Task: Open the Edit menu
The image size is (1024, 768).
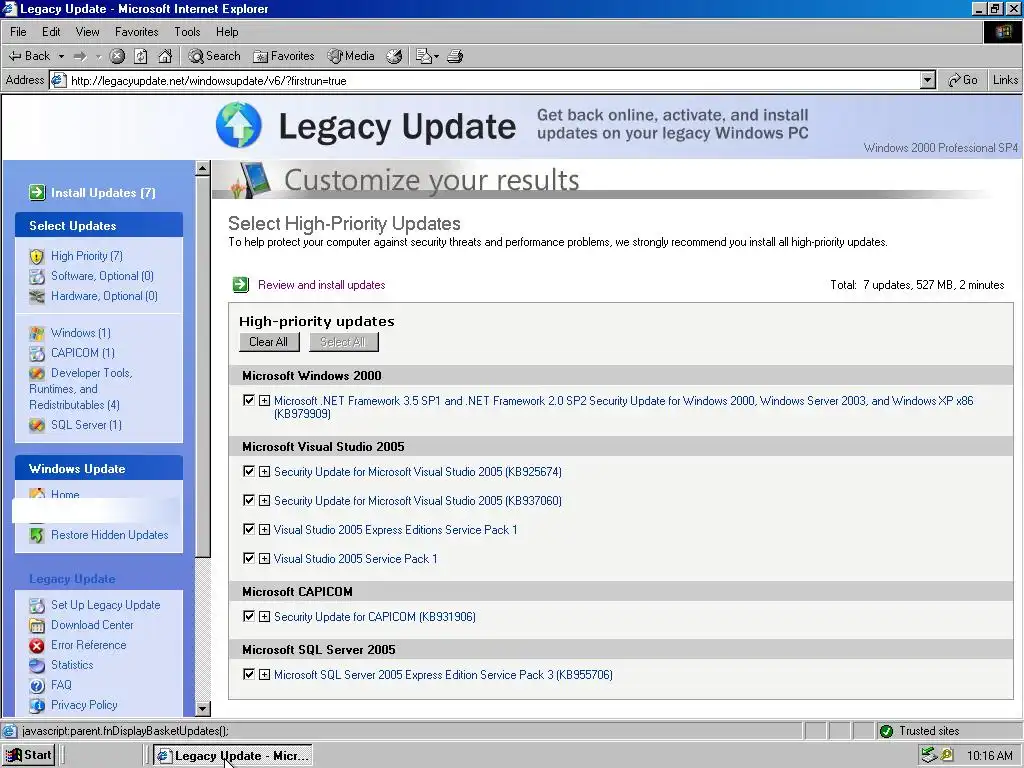Action: (x=51, y=31)
